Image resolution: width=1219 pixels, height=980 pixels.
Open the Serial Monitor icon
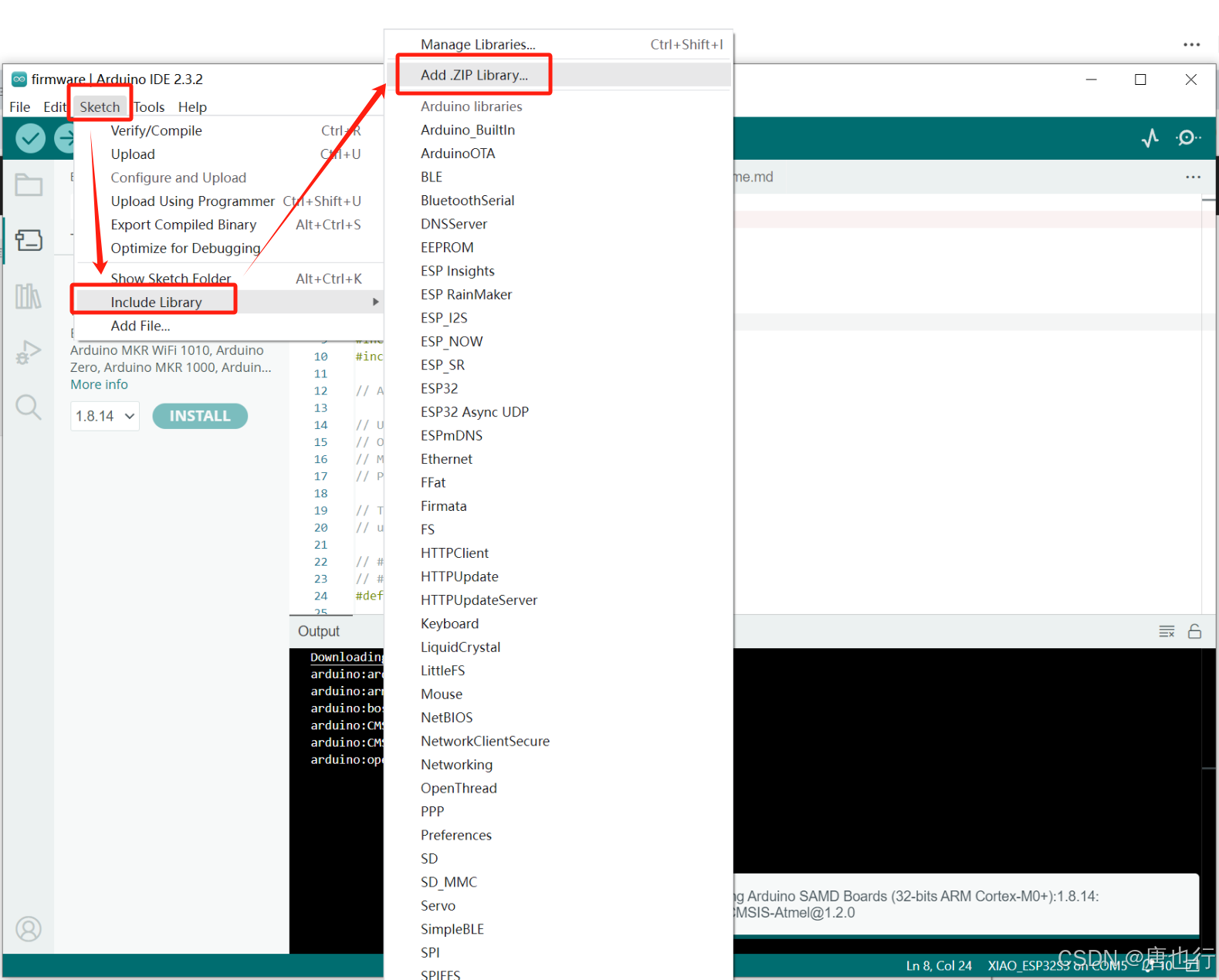[1188, 138]
